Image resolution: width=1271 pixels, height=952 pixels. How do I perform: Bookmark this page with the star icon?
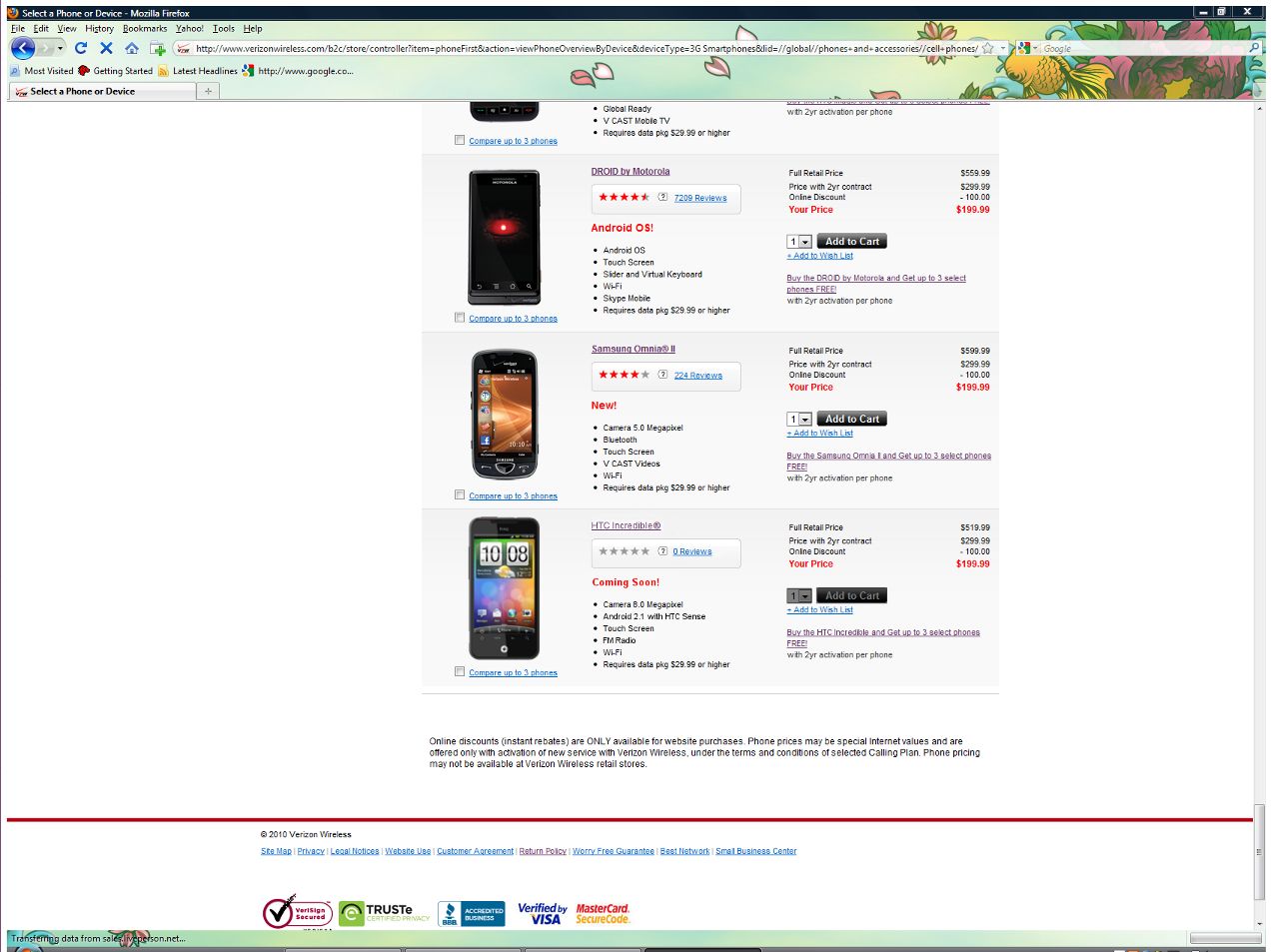pos(988,48)
